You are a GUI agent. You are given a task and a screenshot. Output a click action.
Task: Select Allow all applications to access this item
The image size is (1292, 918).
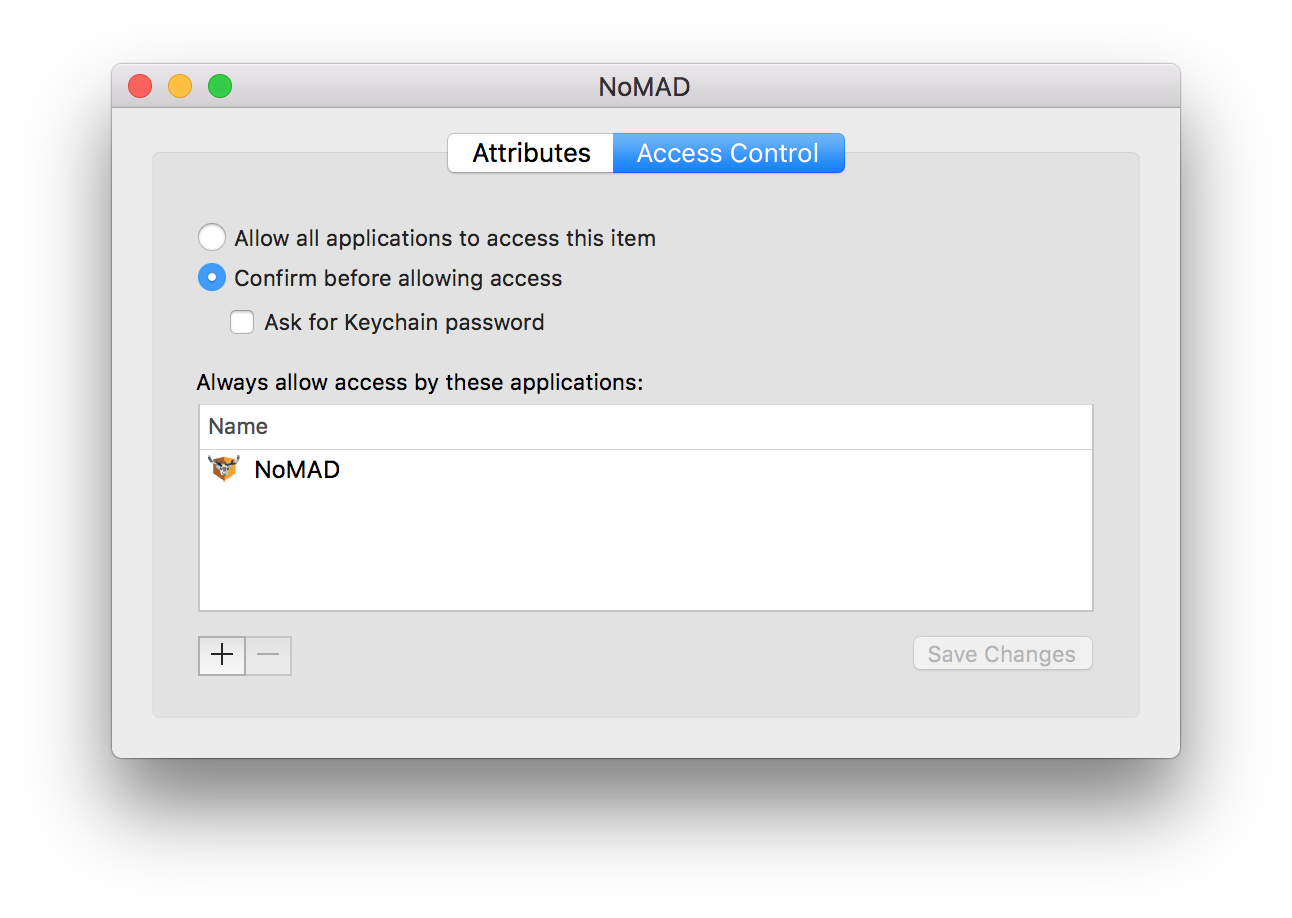pos(212,238)
